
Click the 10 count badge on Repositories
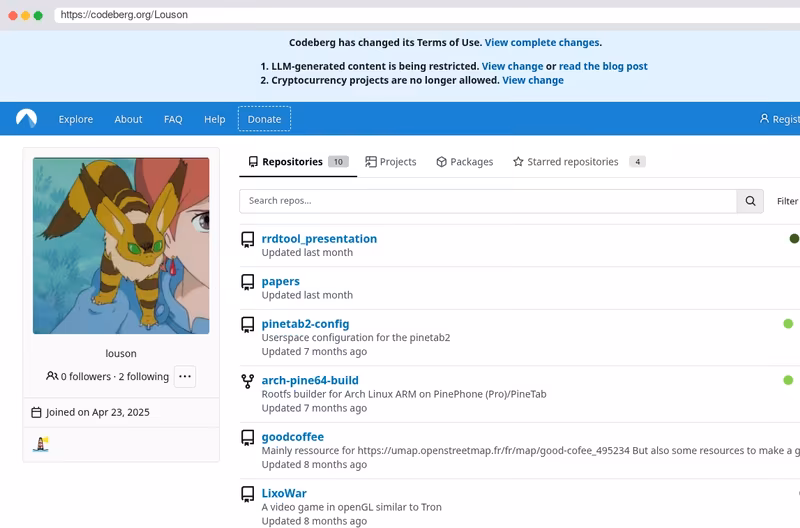[x=338, y=162]
